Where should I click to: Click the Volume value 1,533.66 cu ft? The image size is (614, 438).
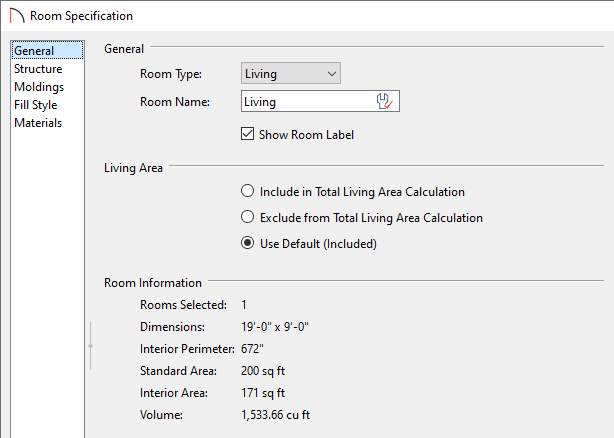tap(276, 415)
